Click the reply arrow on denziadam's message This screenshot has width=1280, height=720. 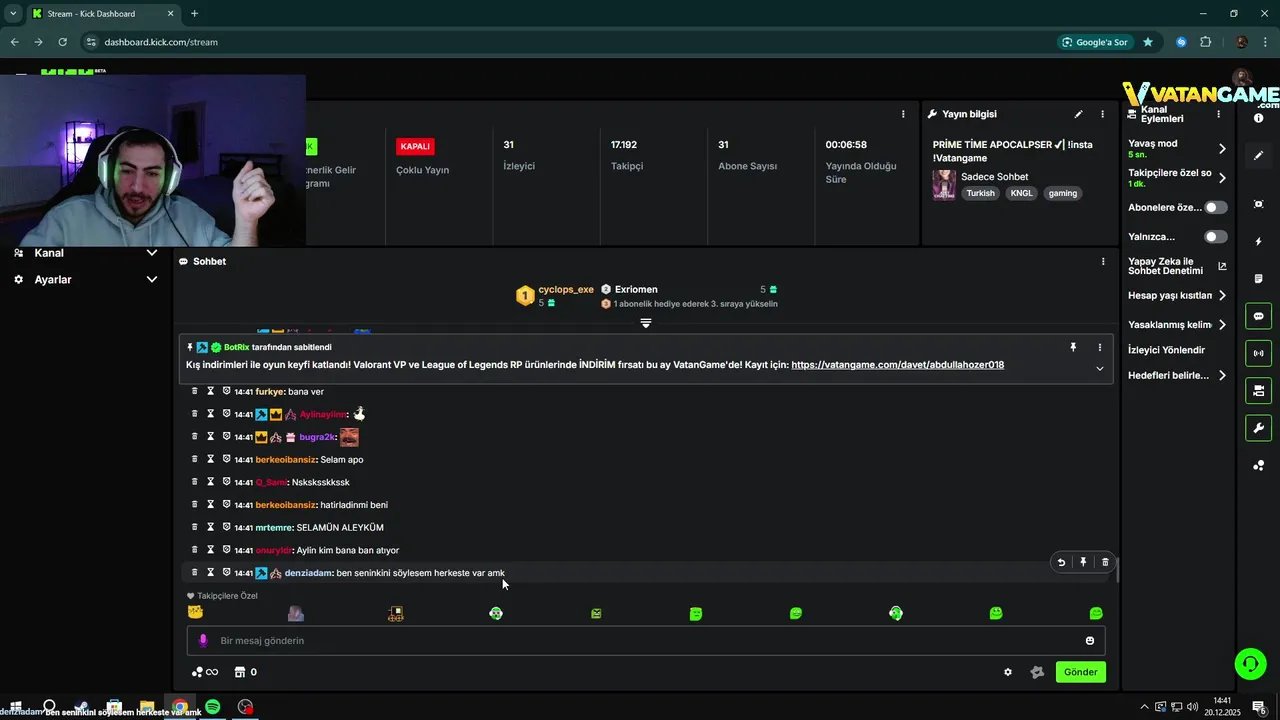click(x=1061, y=562)
